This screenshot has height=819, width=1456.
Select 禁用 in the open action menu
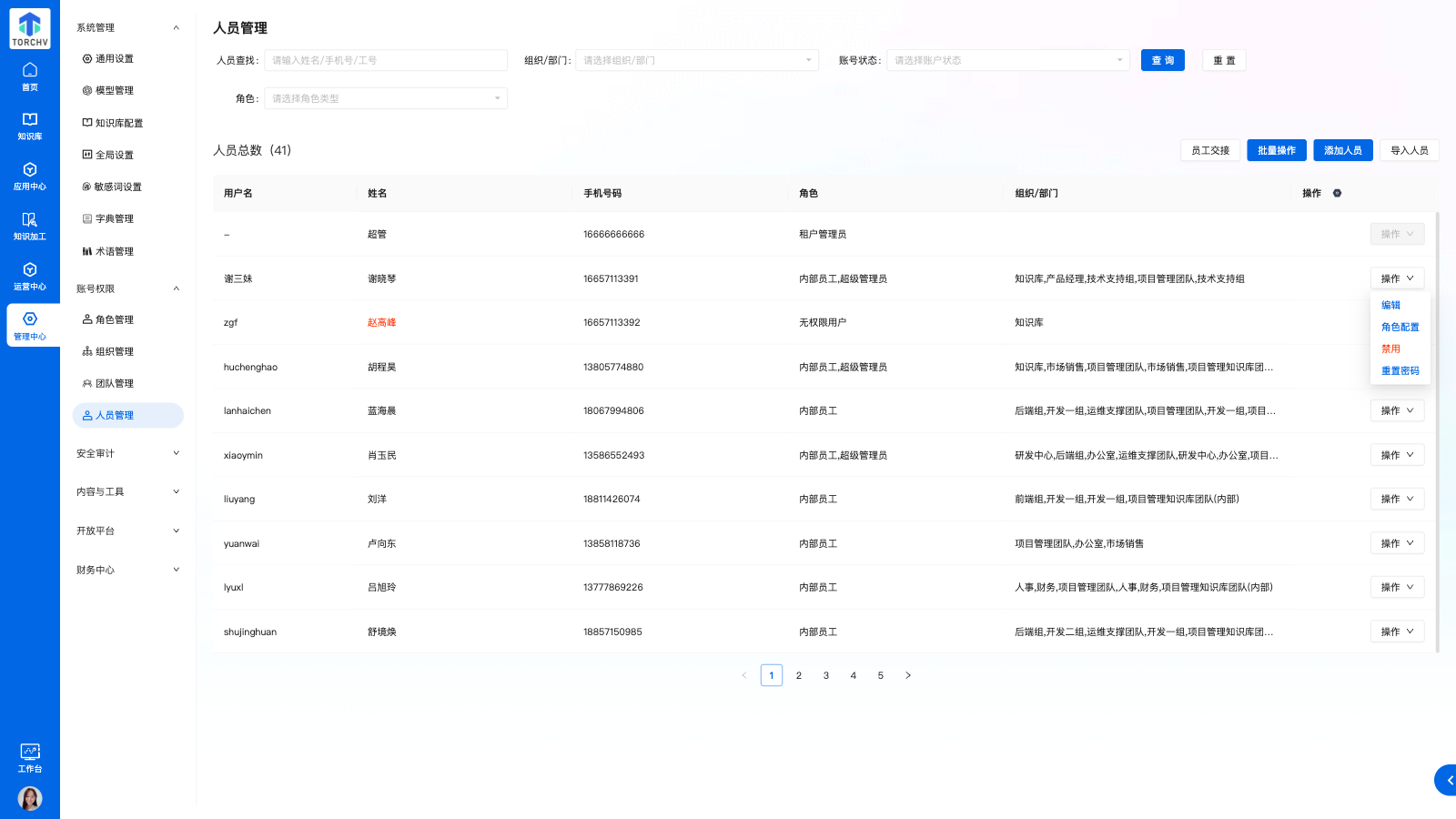click(1390, 349)
